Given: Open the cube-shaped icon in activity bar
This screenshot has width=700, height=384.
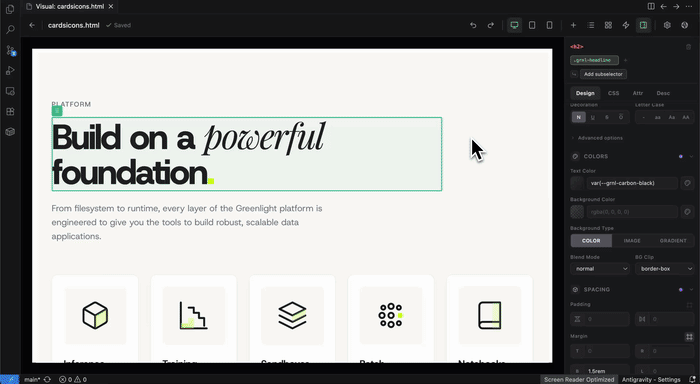Looking at the screenshot, I should coord(10,132).
